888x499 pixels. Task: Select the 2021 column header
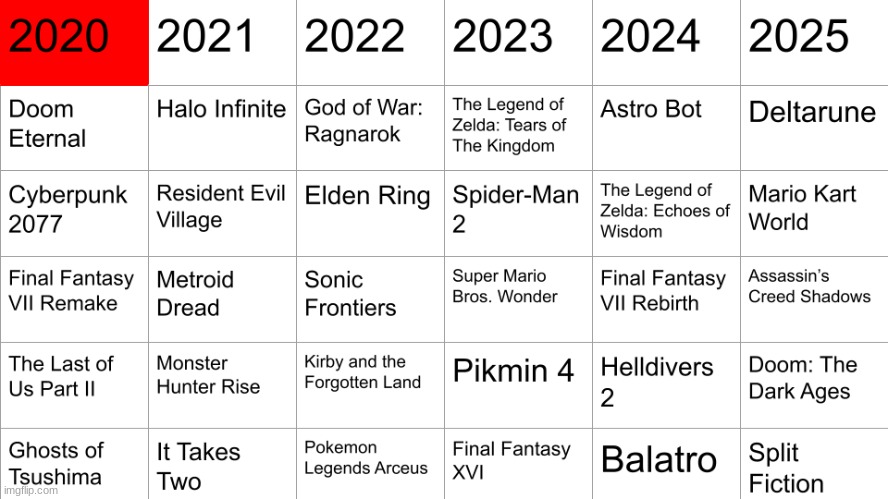222,42
